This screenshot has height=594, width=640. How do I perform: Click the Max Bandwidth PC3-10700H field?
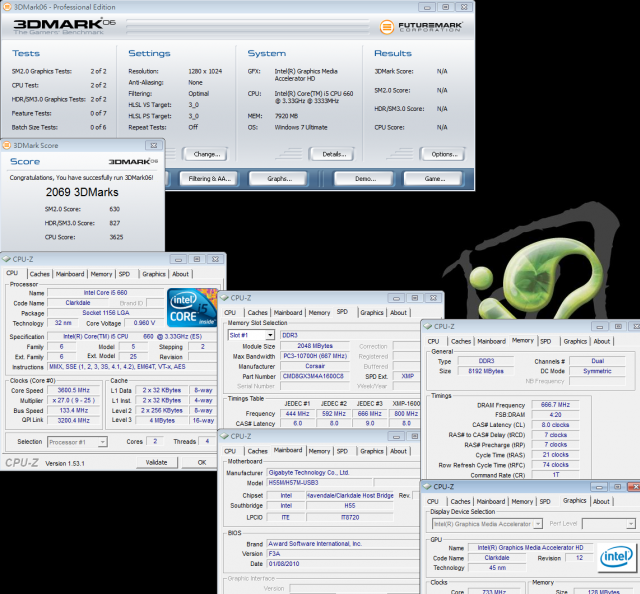(315, 356)
